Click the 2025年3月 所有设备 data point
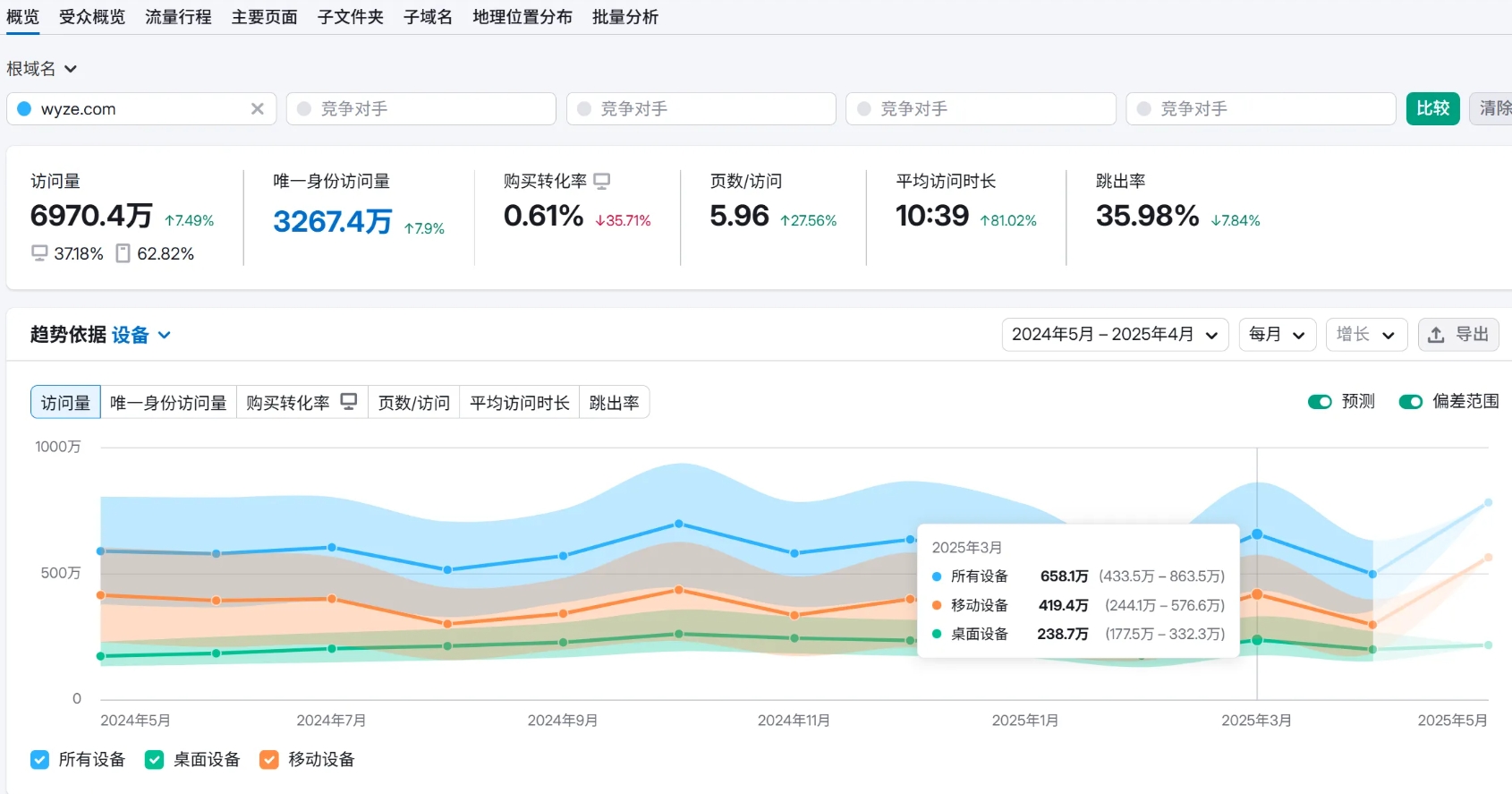This screenshot has height=794, width=1512. point(1257,534)
